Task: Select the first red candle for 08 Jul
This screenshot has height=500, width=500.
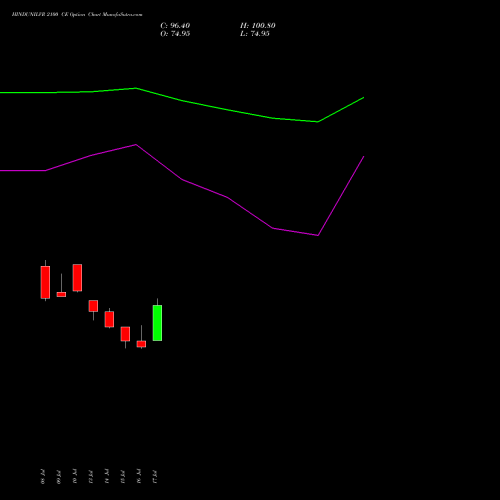Action: (x=45, y=282)
